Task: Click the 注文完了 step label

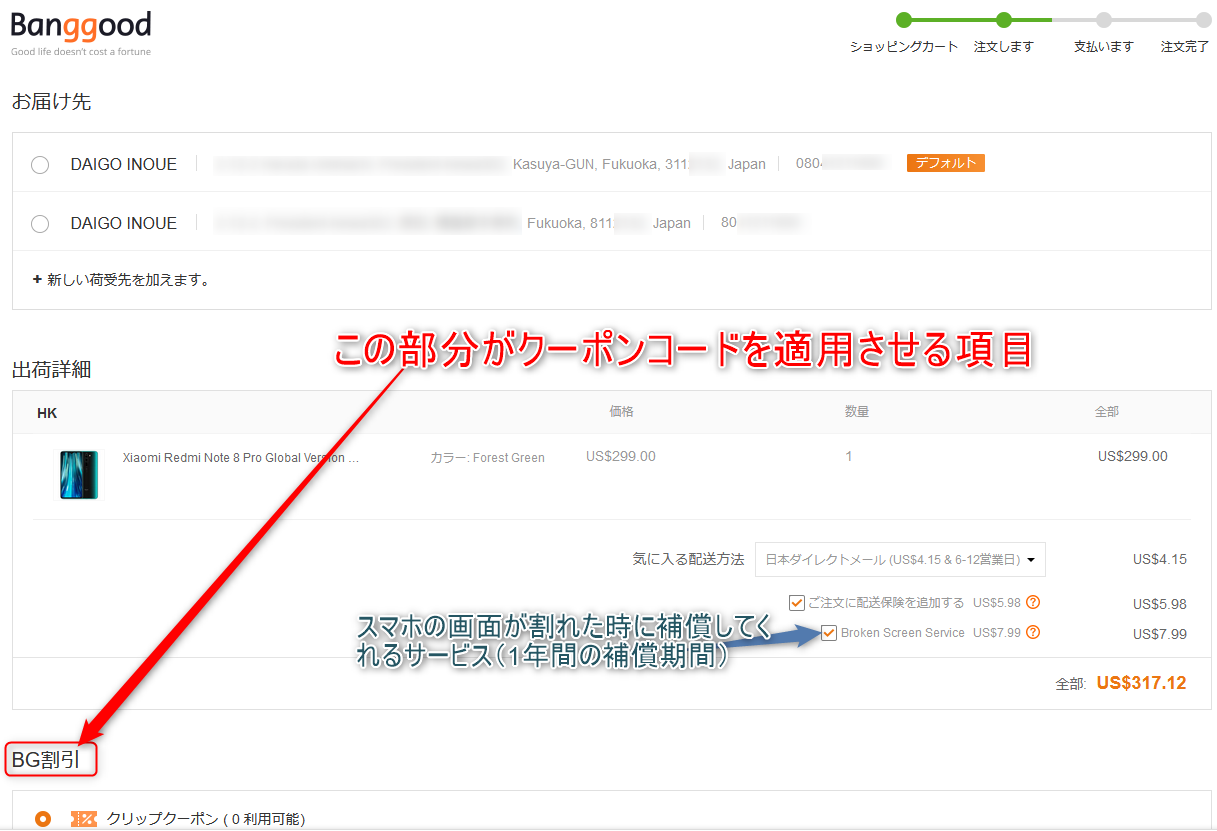Action: point(1185,47)
